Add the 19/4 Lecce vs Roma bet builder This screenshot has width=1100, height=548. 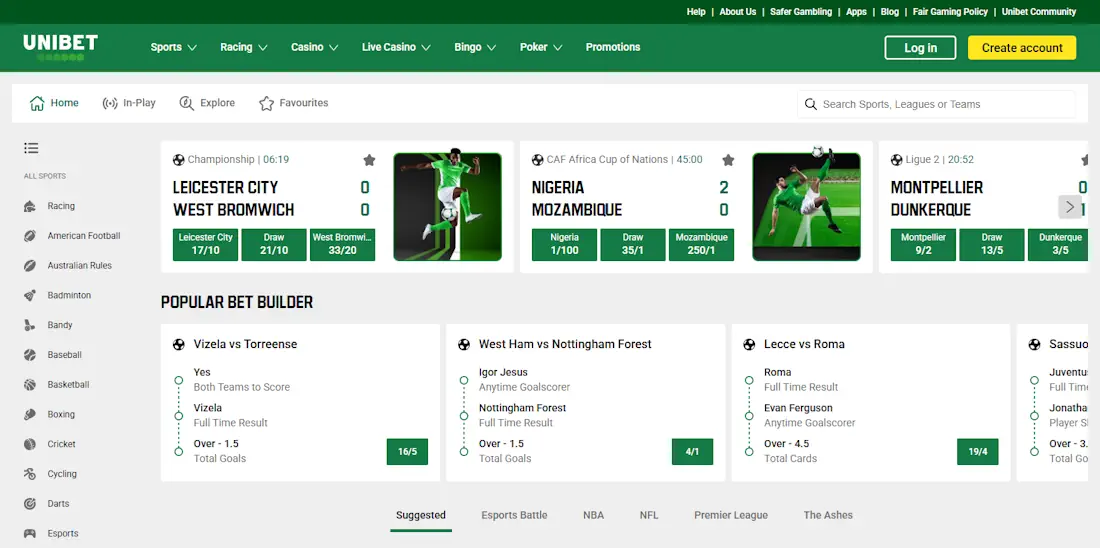[x=978, y=452]
